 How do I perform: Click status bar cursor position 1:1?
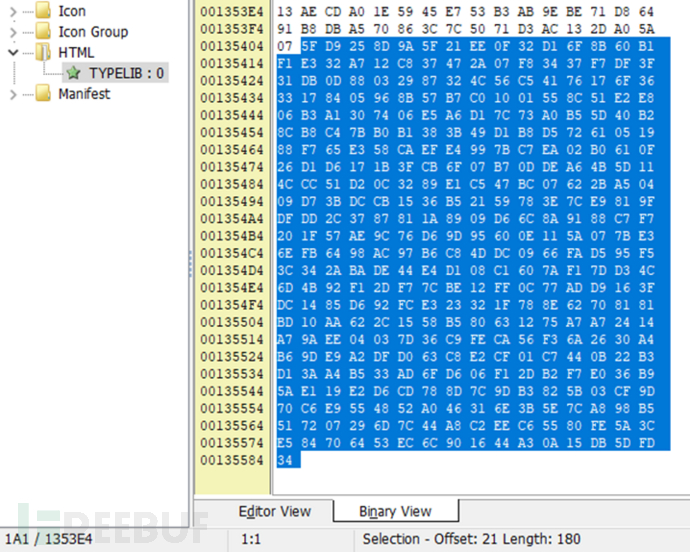point(251,539)
